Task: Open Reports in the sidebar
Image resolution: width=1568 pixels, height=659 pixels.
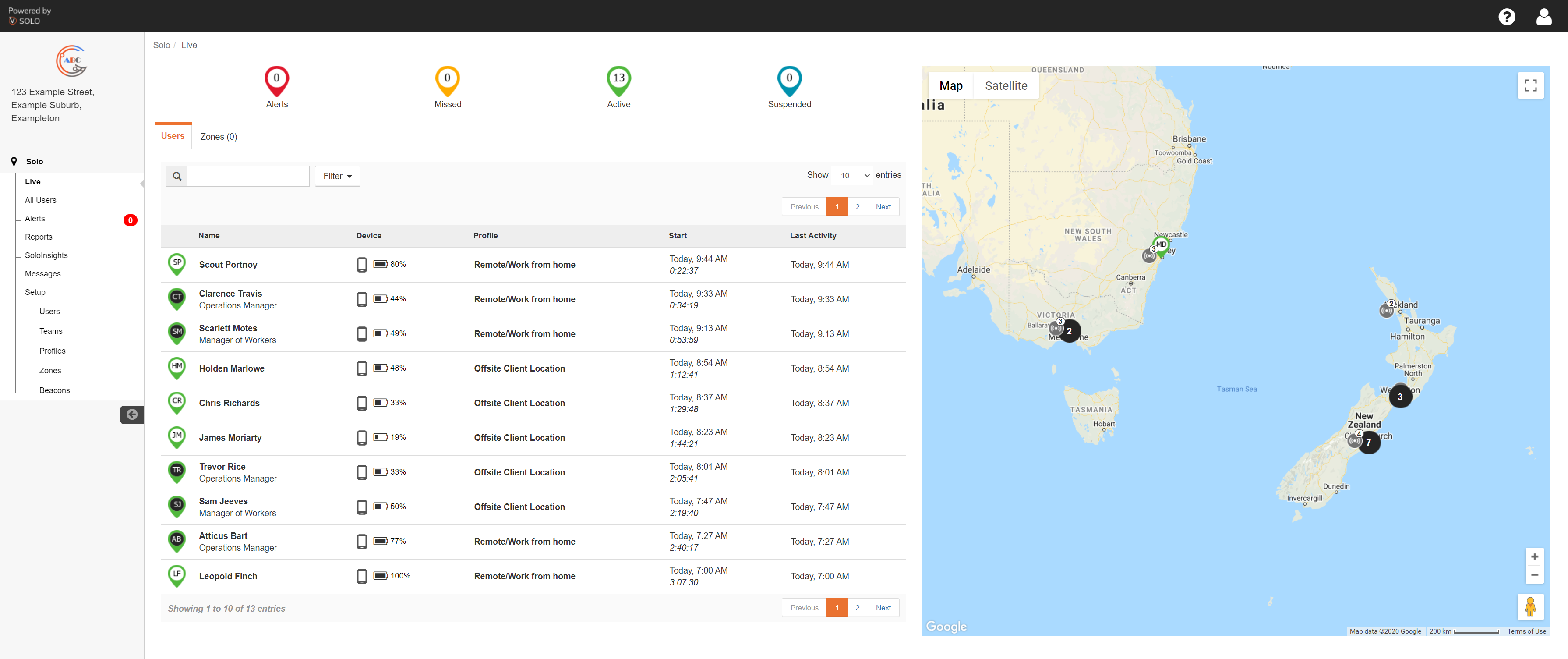Action: click(x=39, y=237)
